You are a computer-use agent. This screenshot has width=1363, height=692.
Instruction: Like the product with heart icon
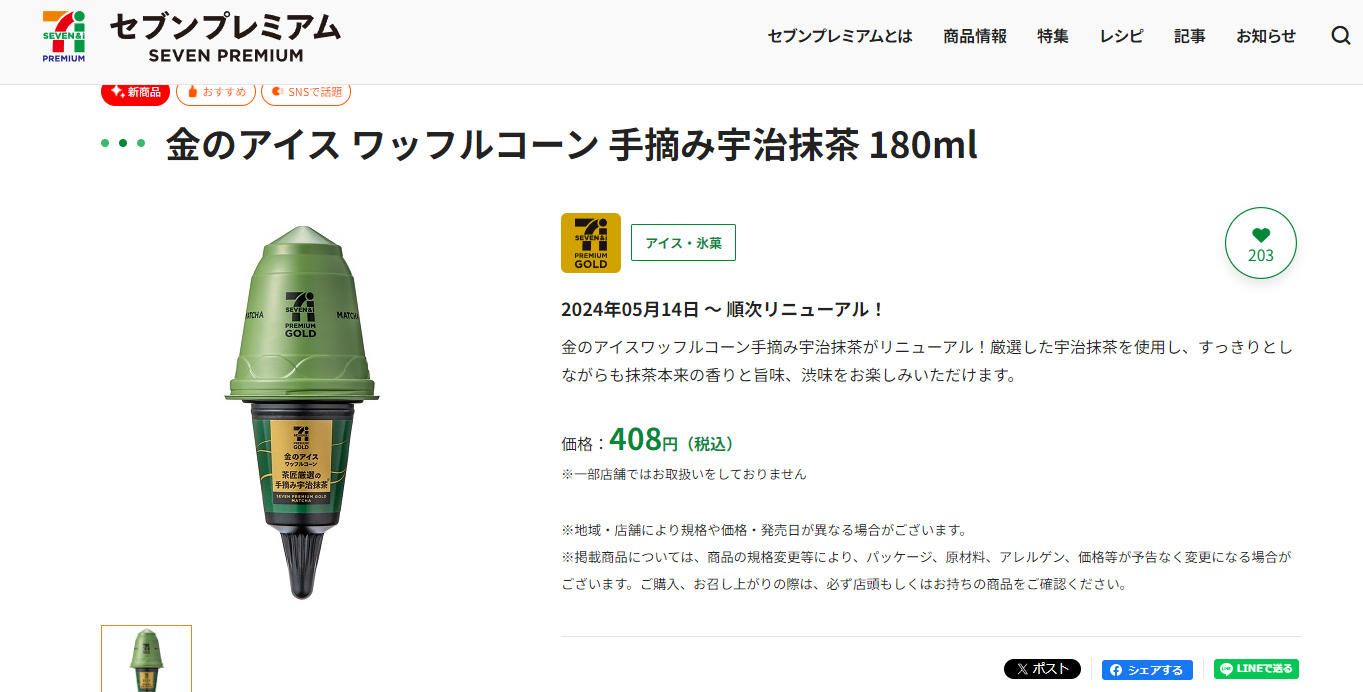(x=1260, y=243)
